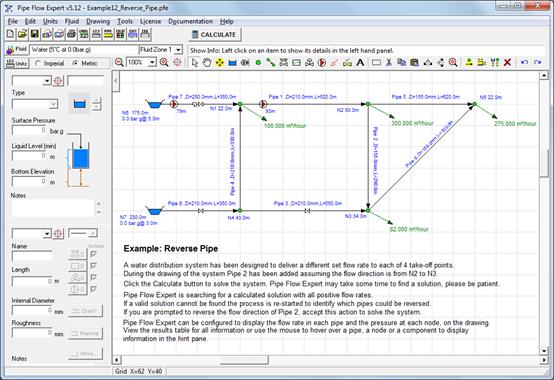
Task: Open the node selector dropdown at panel top
Action: (47, 81)
